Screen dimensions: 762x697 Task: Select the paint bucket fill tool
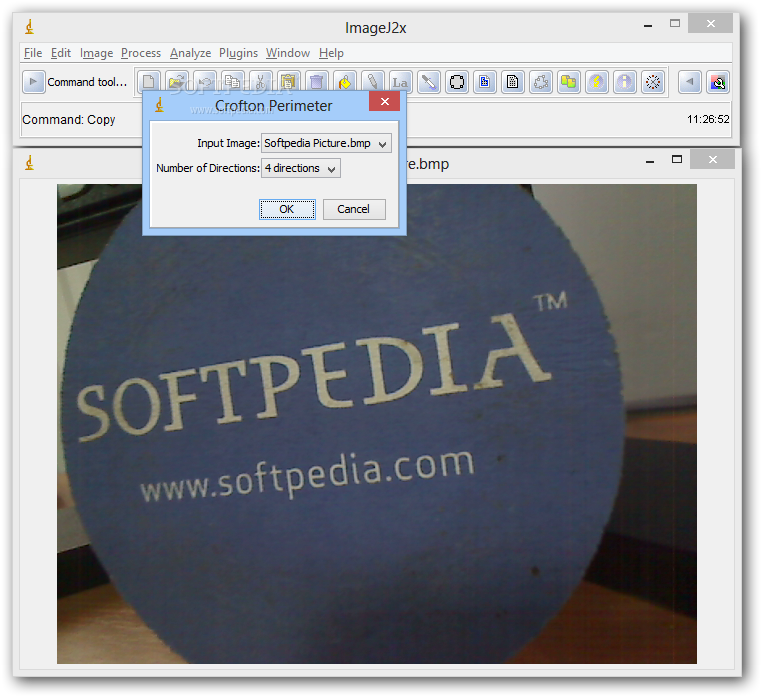[x=345, y=82]
